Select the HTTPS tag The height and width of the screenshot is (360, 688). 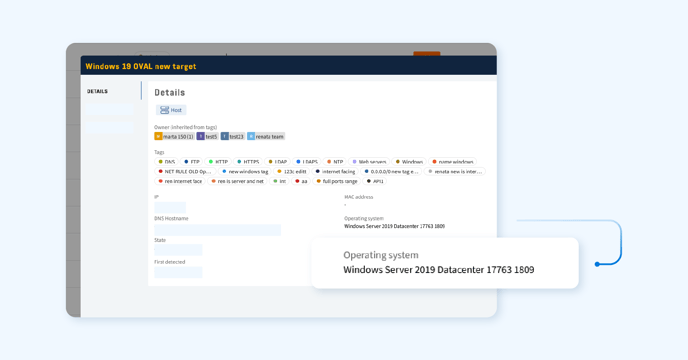tap(247, 162)
